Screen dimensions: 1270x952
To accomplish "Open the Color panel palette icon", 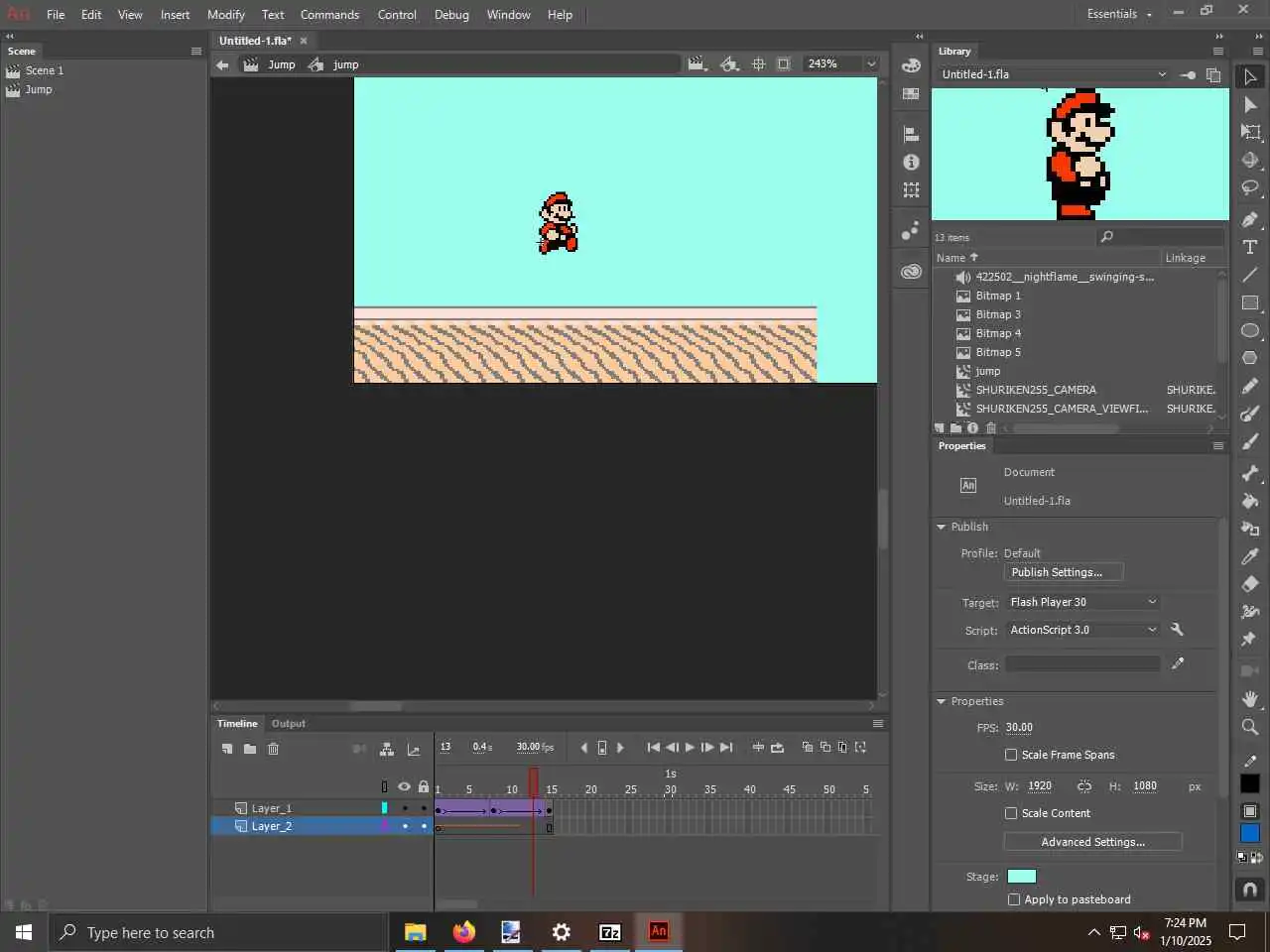I will tap(911, 65).
